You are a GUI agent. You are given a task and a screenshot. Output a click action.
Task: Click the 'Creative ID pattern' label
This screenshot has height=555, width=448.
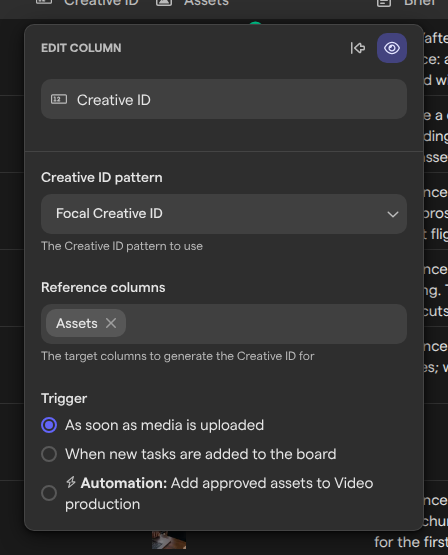(102, 177)
